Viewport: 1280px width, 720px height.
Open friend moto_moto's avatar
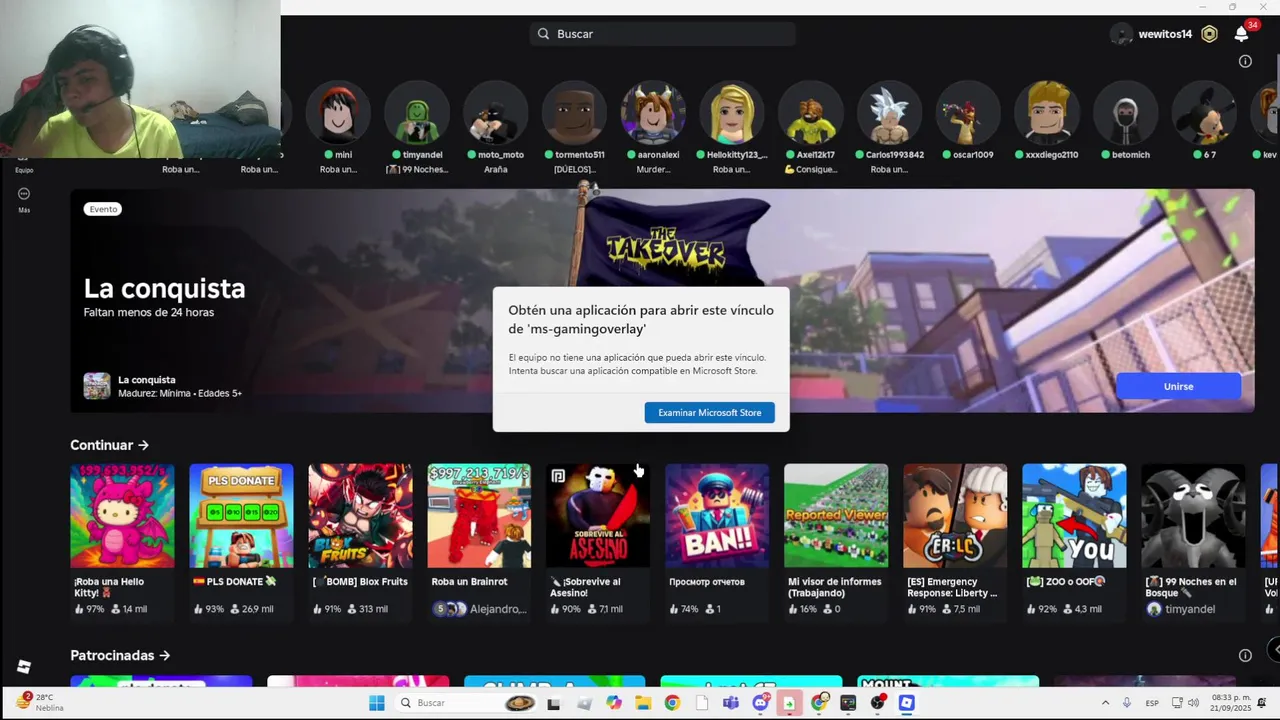click(x=496, y=113)
